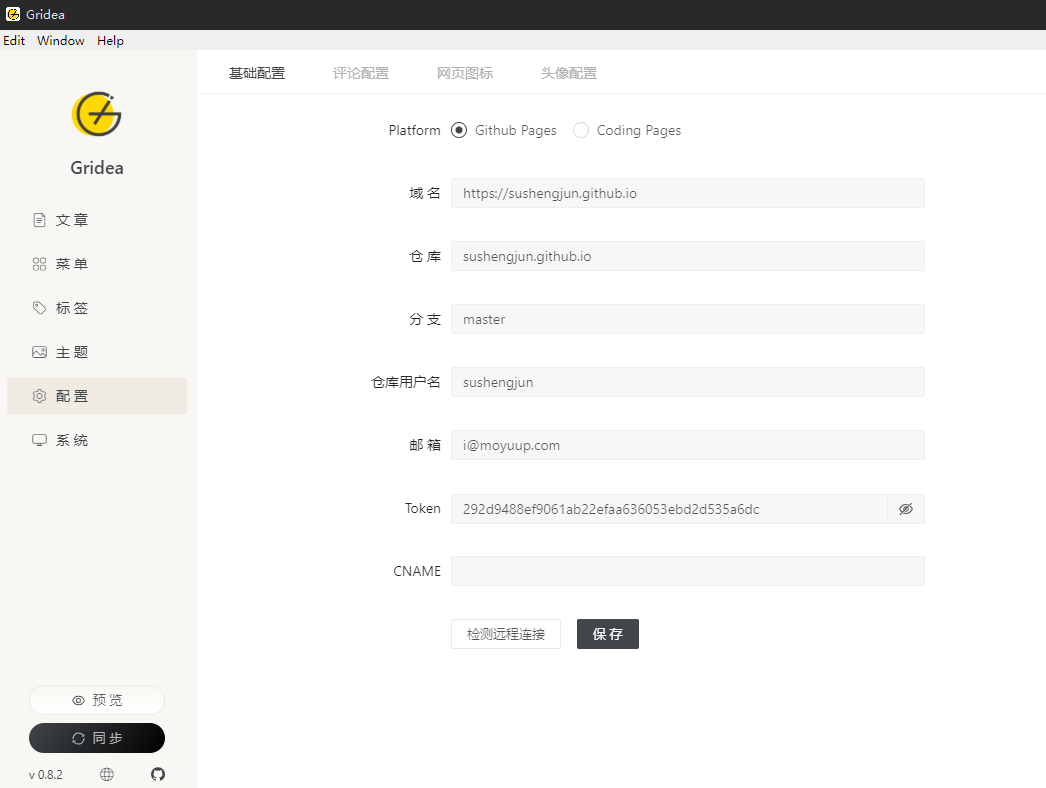This screenshot has height=788, width=1046.
Task: Select the Github Pages platform
Action: pos(458,130)
